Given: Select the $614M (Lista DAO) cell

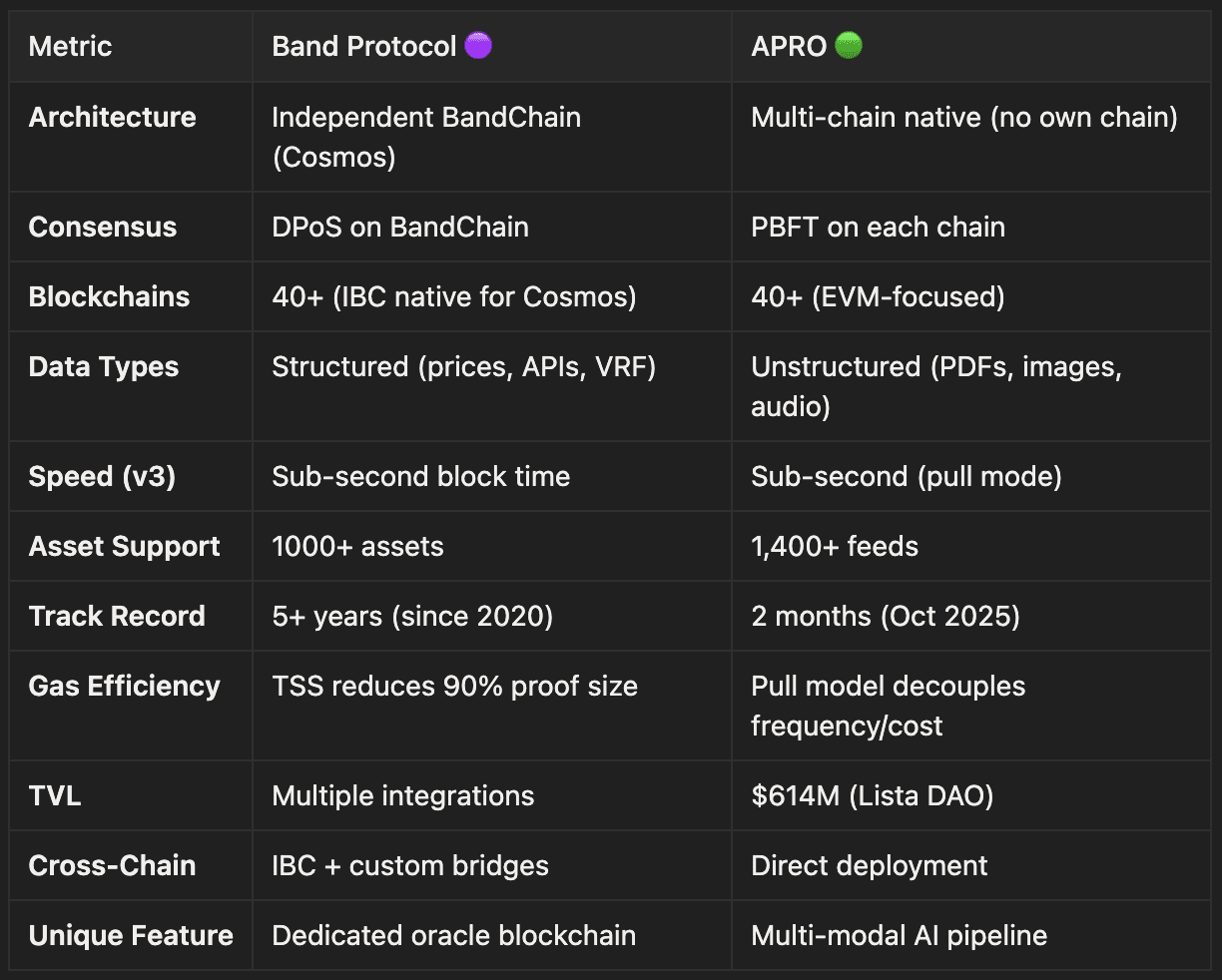Looking at the screenshot, I should 872,796.
